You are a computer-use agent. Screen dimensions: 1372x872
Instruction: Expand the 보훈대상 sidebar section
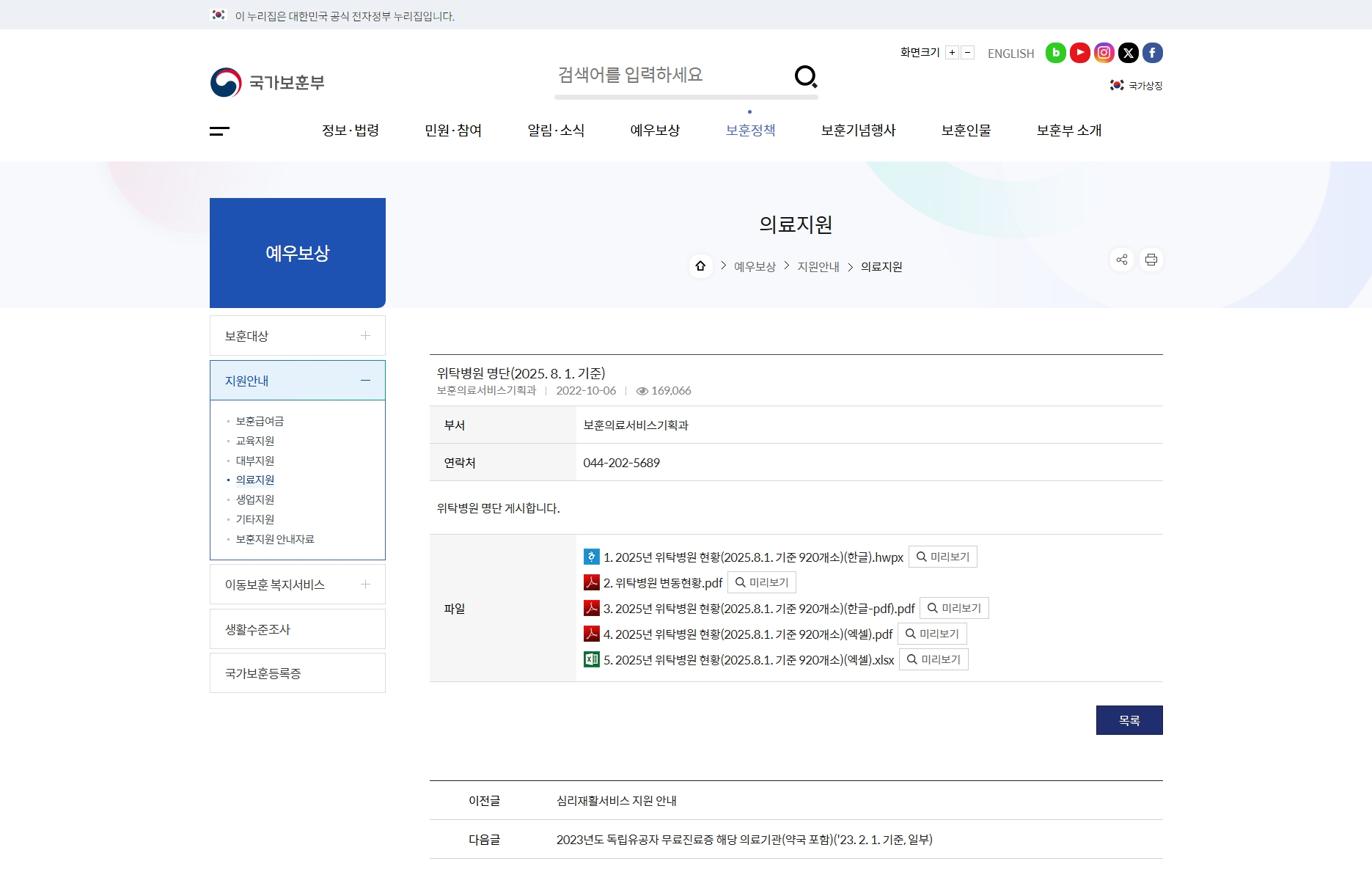point(365,336)
